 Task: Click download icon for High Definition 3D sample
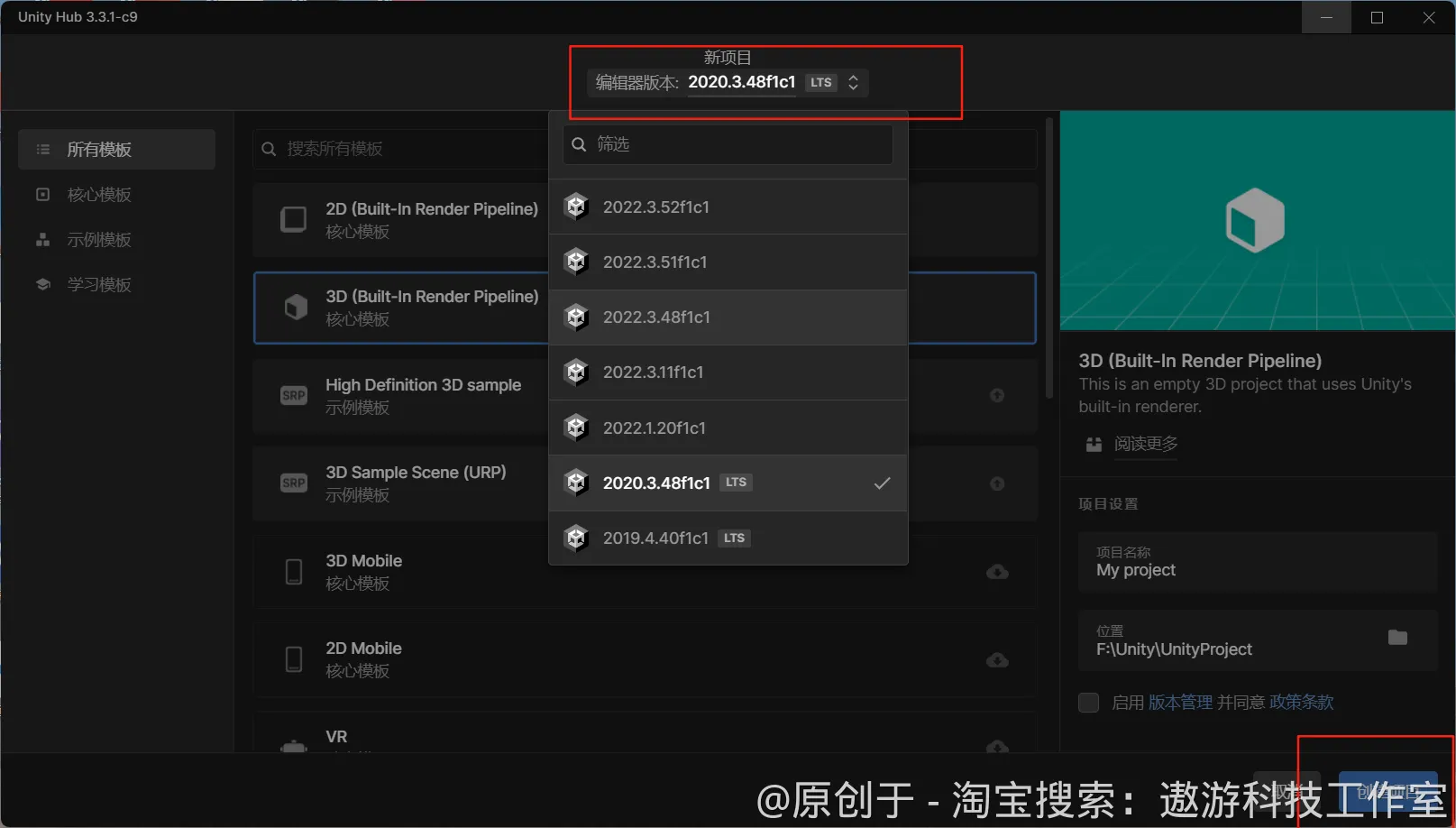(x=997, y=395)
